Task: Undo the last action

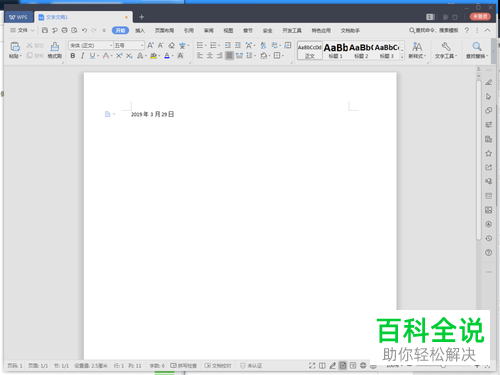Action: tap(84, 30)
